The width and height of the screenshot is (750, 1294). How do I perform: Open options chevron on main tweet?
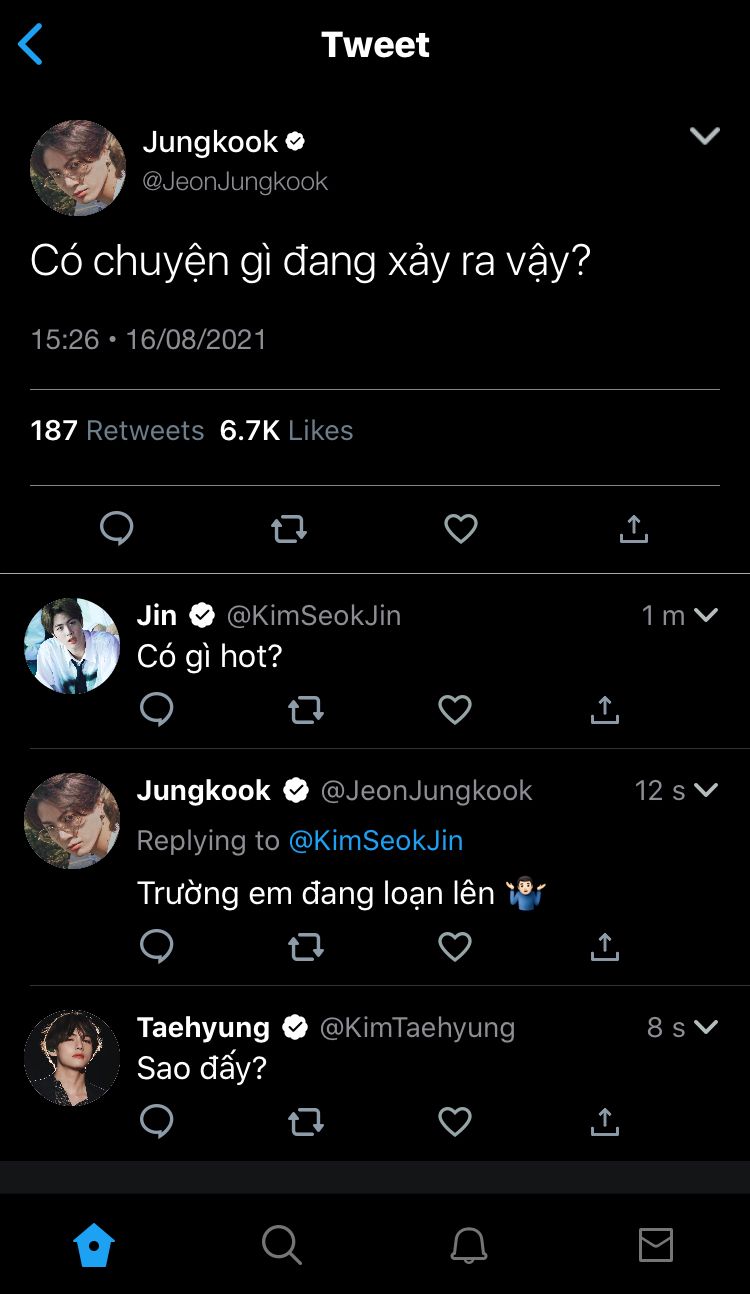pyautogui.click(x=705, y=136)
